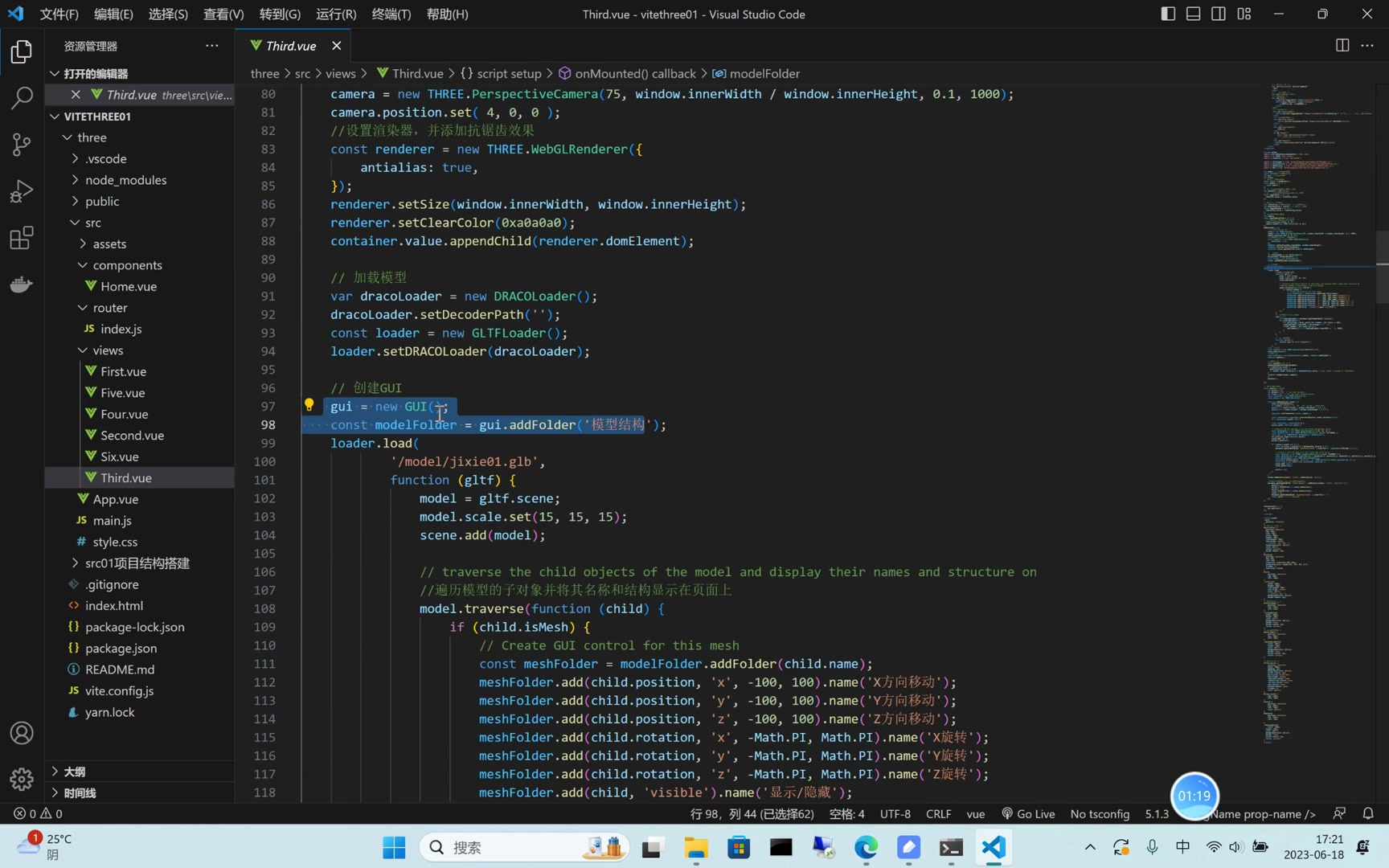Open the Docker view in the activity bar

click(20, 284)
